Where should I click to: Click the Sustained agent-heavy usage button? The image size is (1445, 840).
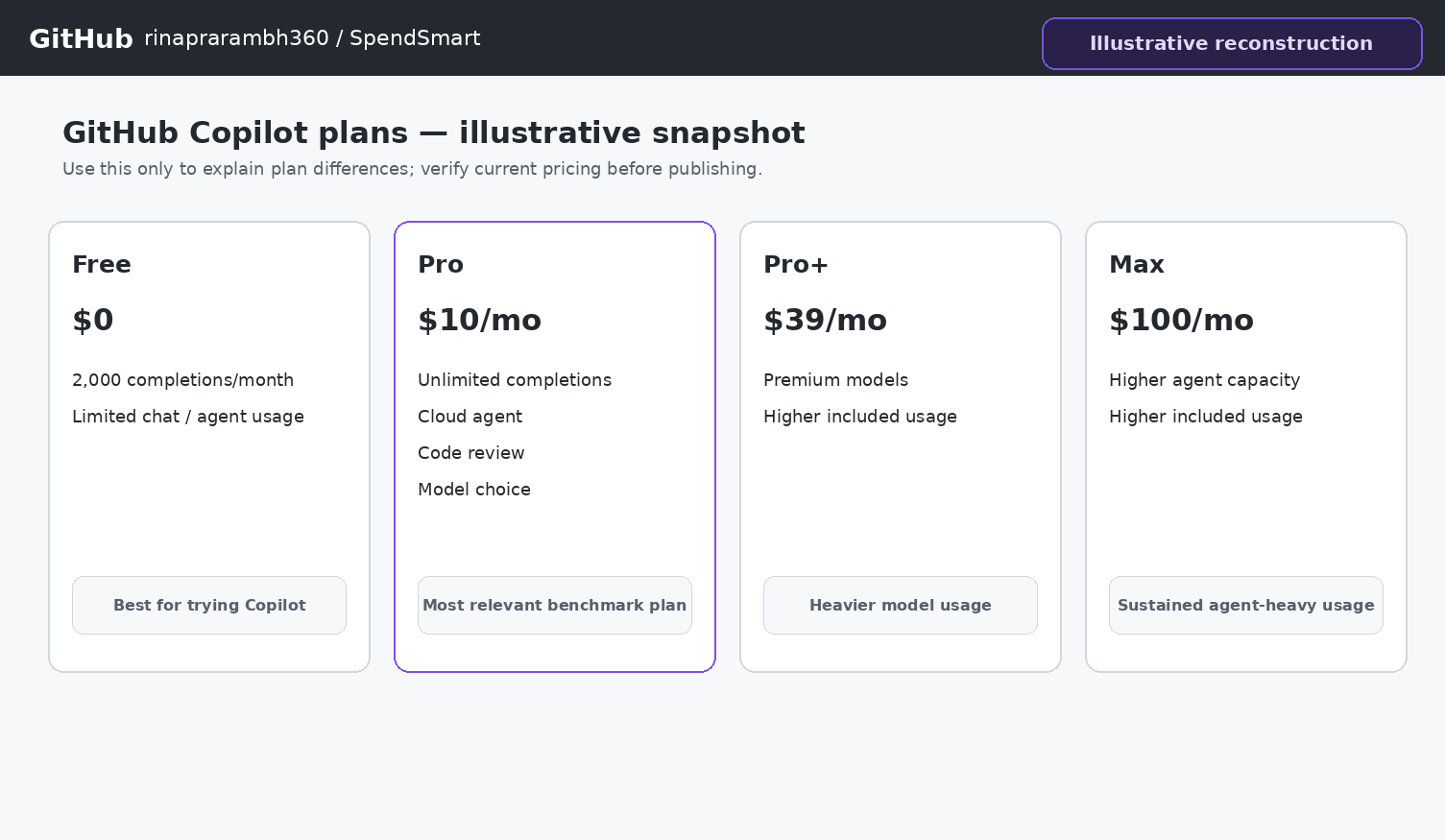click(1246, 605)
